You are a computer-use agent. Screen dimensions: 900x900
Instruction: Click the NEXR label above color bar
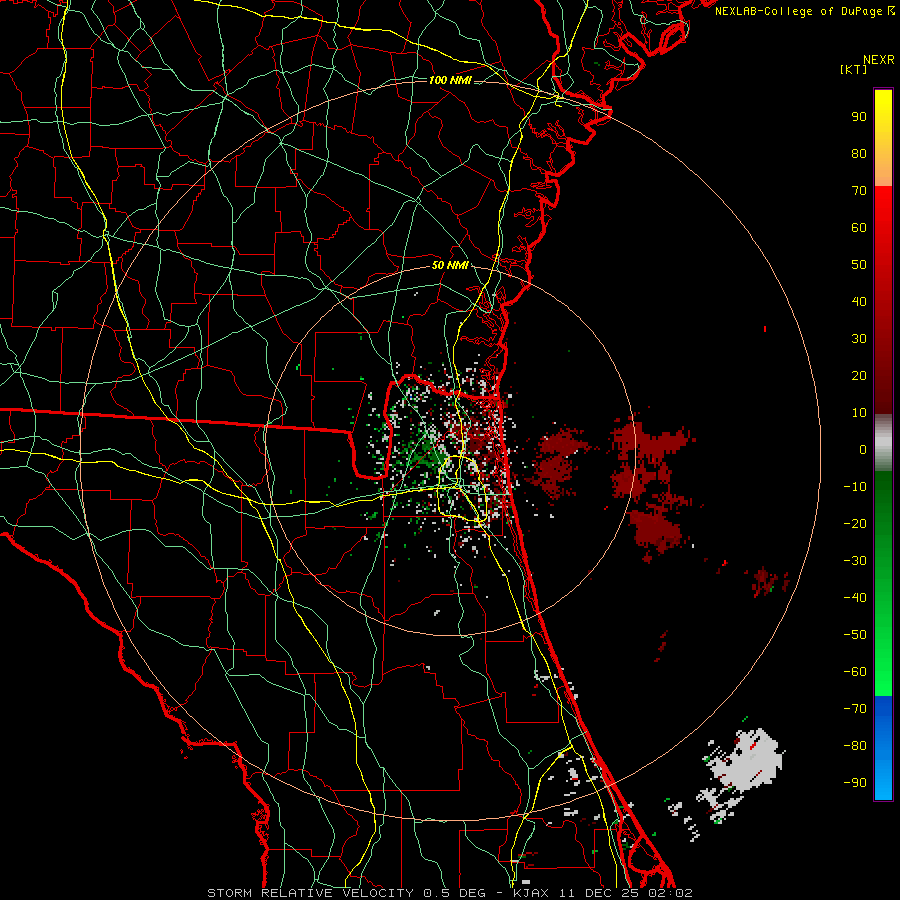(879, 60)
